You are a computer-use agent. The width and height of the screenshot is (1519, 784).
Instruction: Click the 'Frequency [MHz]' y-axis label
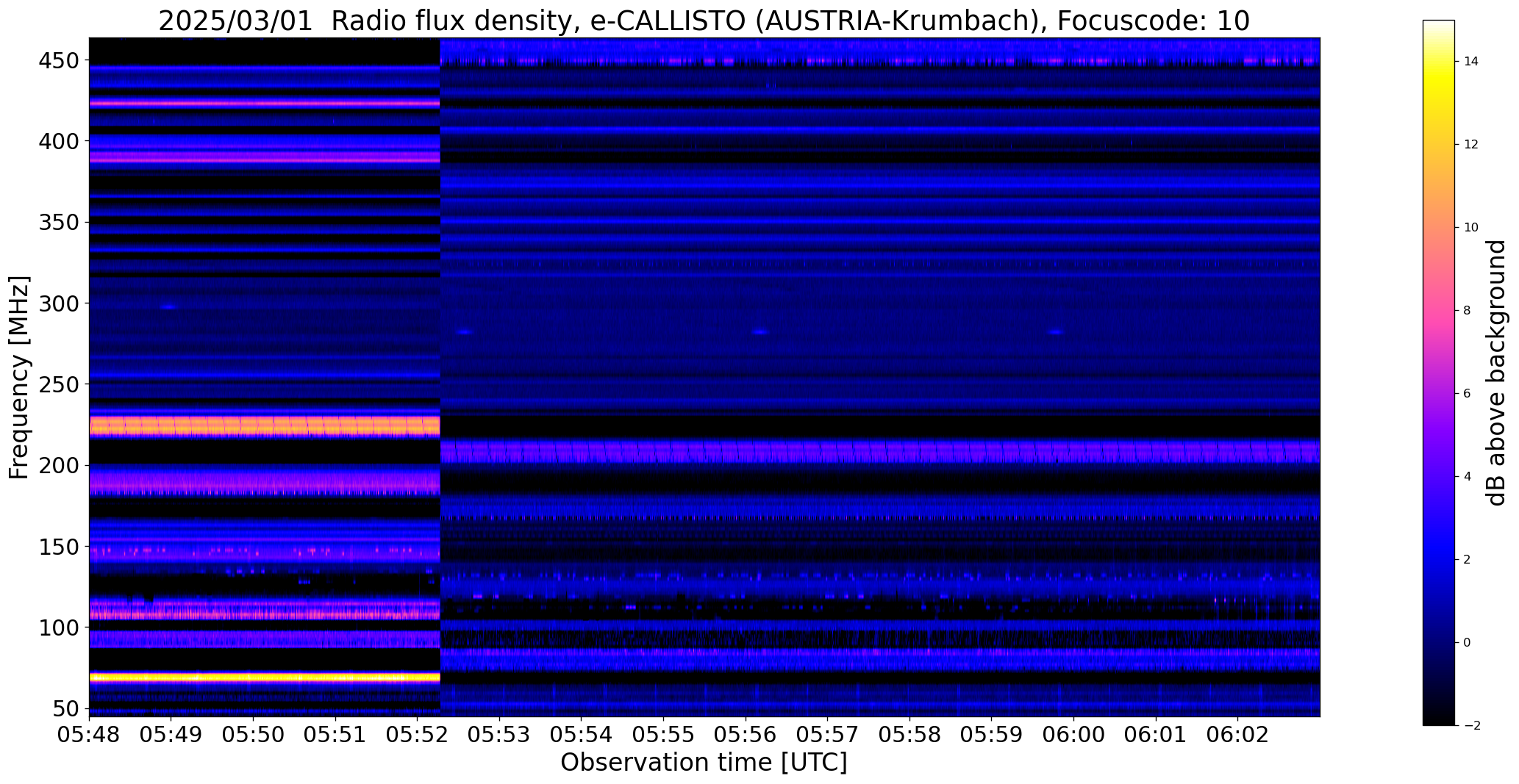19,378
